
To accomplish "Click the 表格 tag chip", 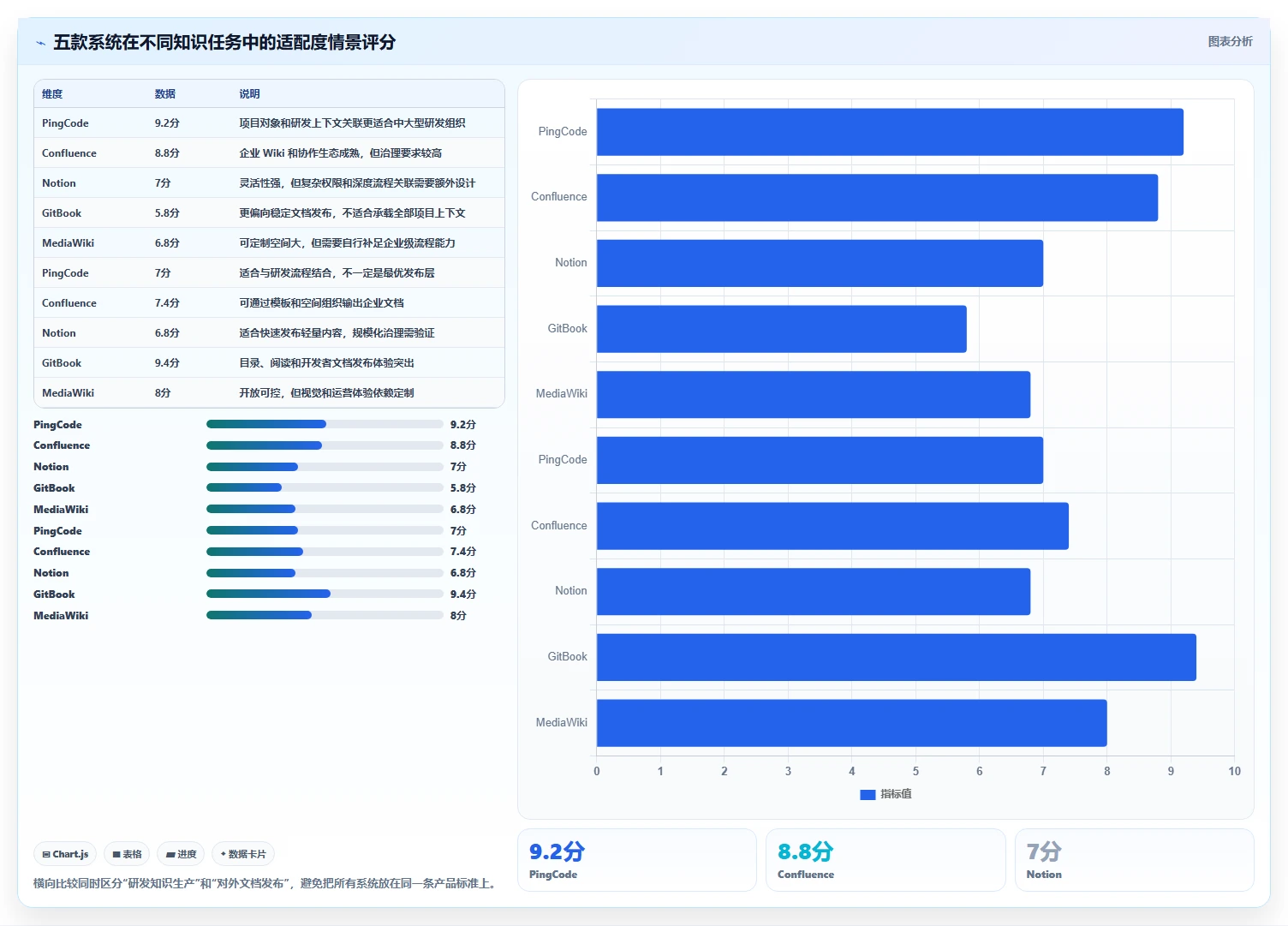I will pyautogui.click(x=127, y=854).
